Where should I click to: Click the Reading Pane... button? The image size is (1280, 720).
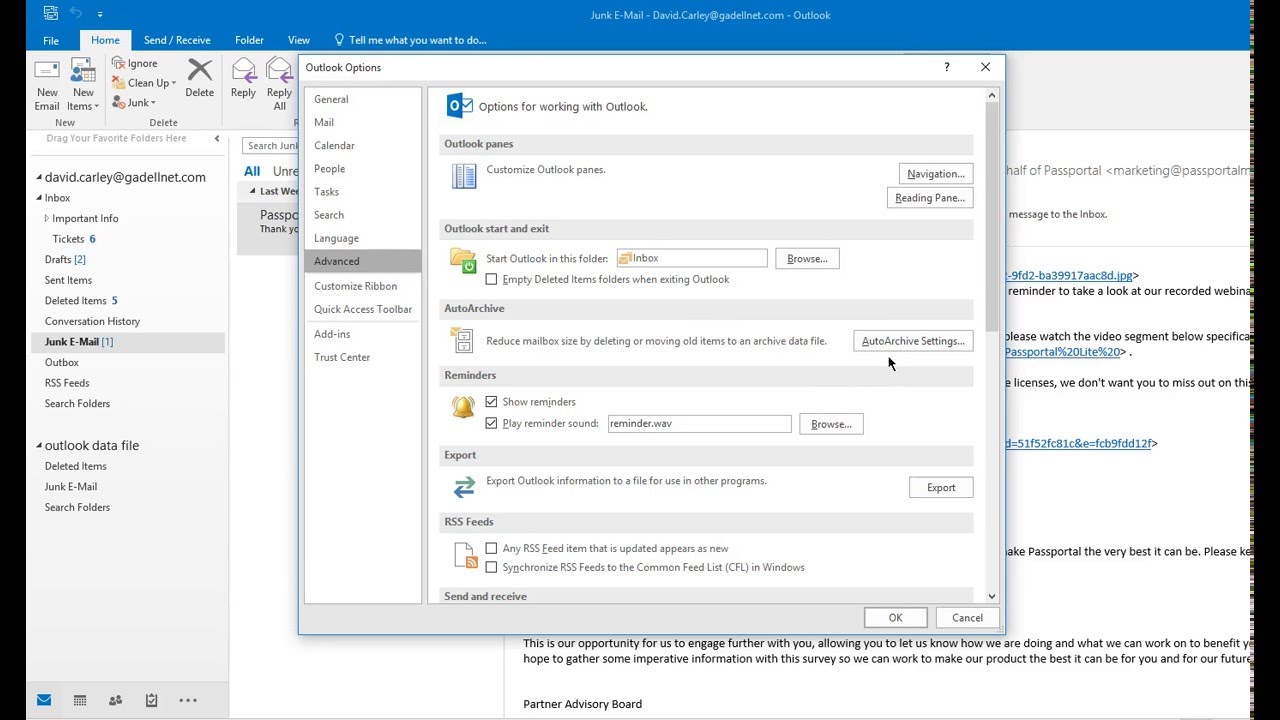point(930,198)
